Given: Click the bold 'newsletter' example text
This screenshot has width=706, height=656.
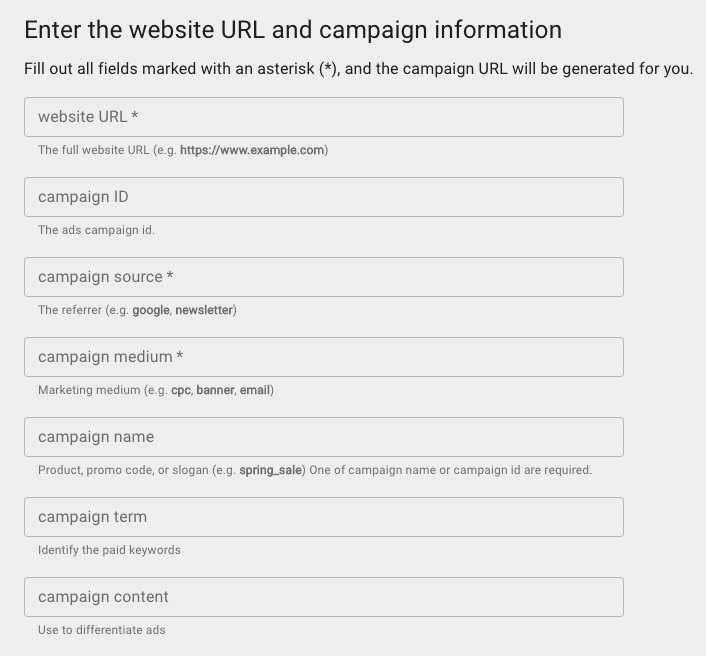Looking at the screenshot, I should (204, 310).
